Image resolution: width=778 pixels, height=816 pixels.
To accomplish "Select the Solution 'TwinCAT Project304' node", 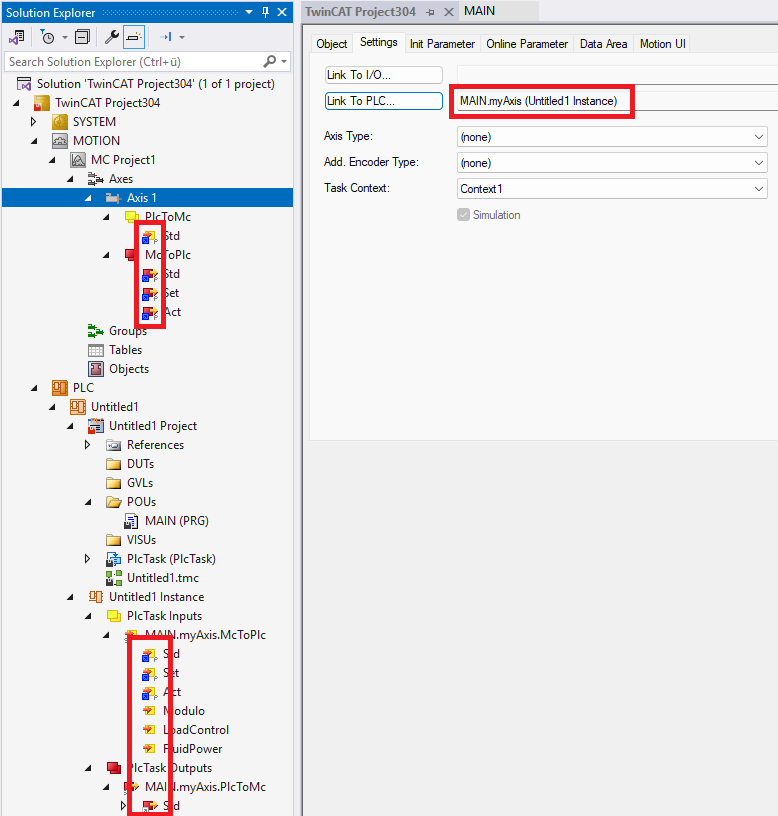I will click(x=156, y=84).
